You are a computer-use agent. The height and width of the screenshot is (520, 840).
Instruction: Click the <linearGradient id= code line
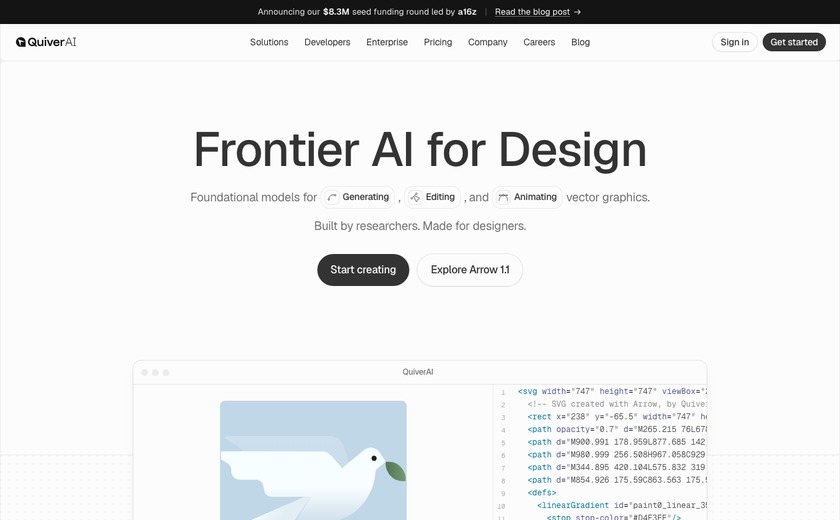(x=621, y=506)
